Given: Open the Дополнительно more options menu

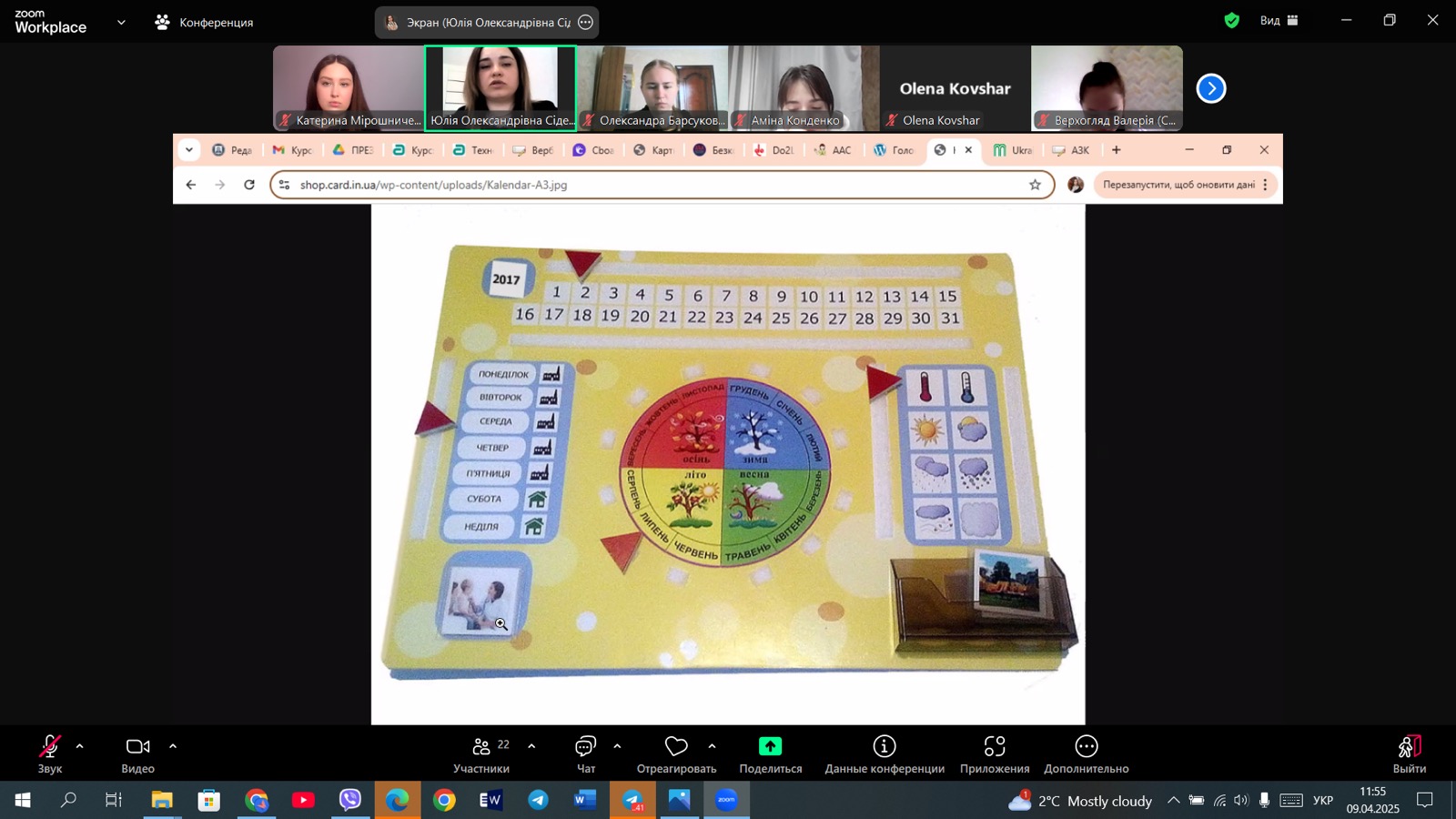Looking at the screenshot, I should (x=1086, y=754).
